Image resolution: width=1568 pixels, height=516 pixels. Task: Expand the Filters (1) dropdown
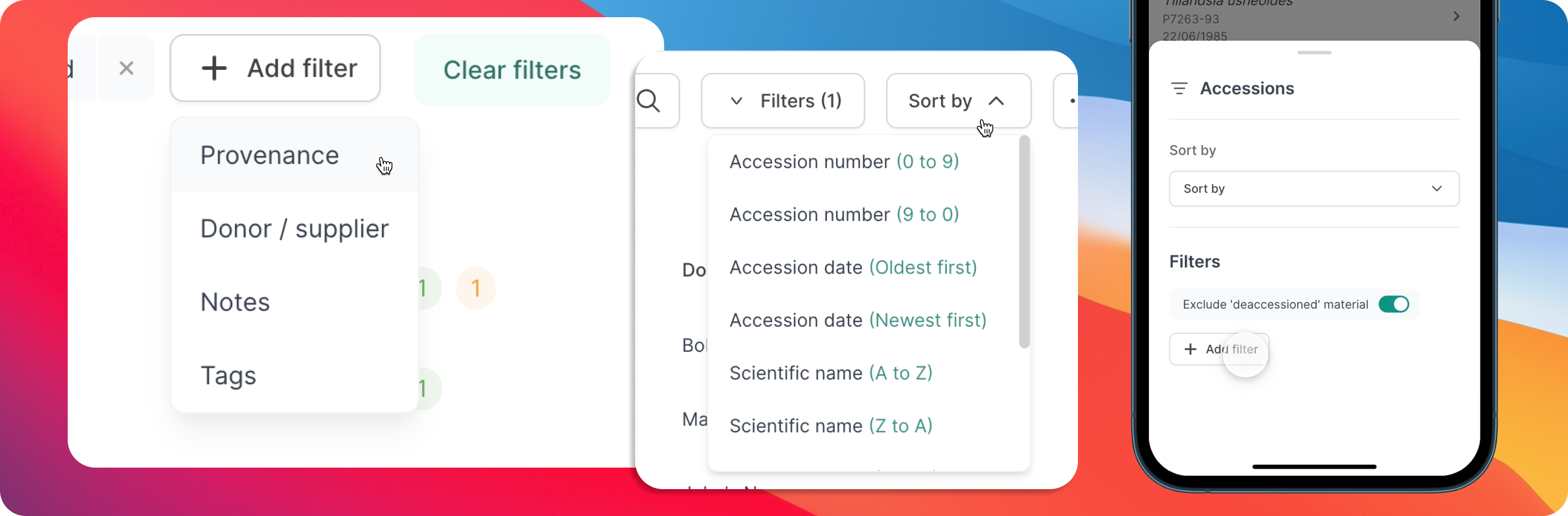point(783,101)
